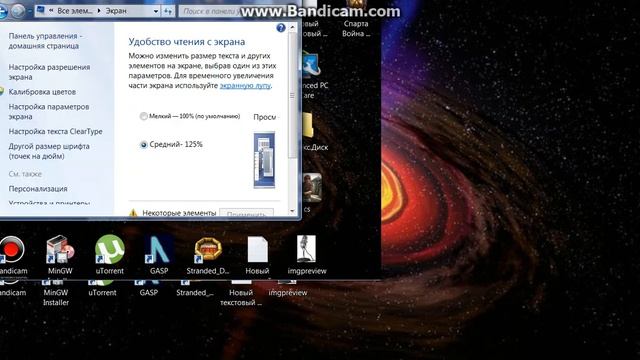This screenshot has height=360, width=640.
Task: Click the Новый текстовый ... desktop label
Action: (240, 298)
